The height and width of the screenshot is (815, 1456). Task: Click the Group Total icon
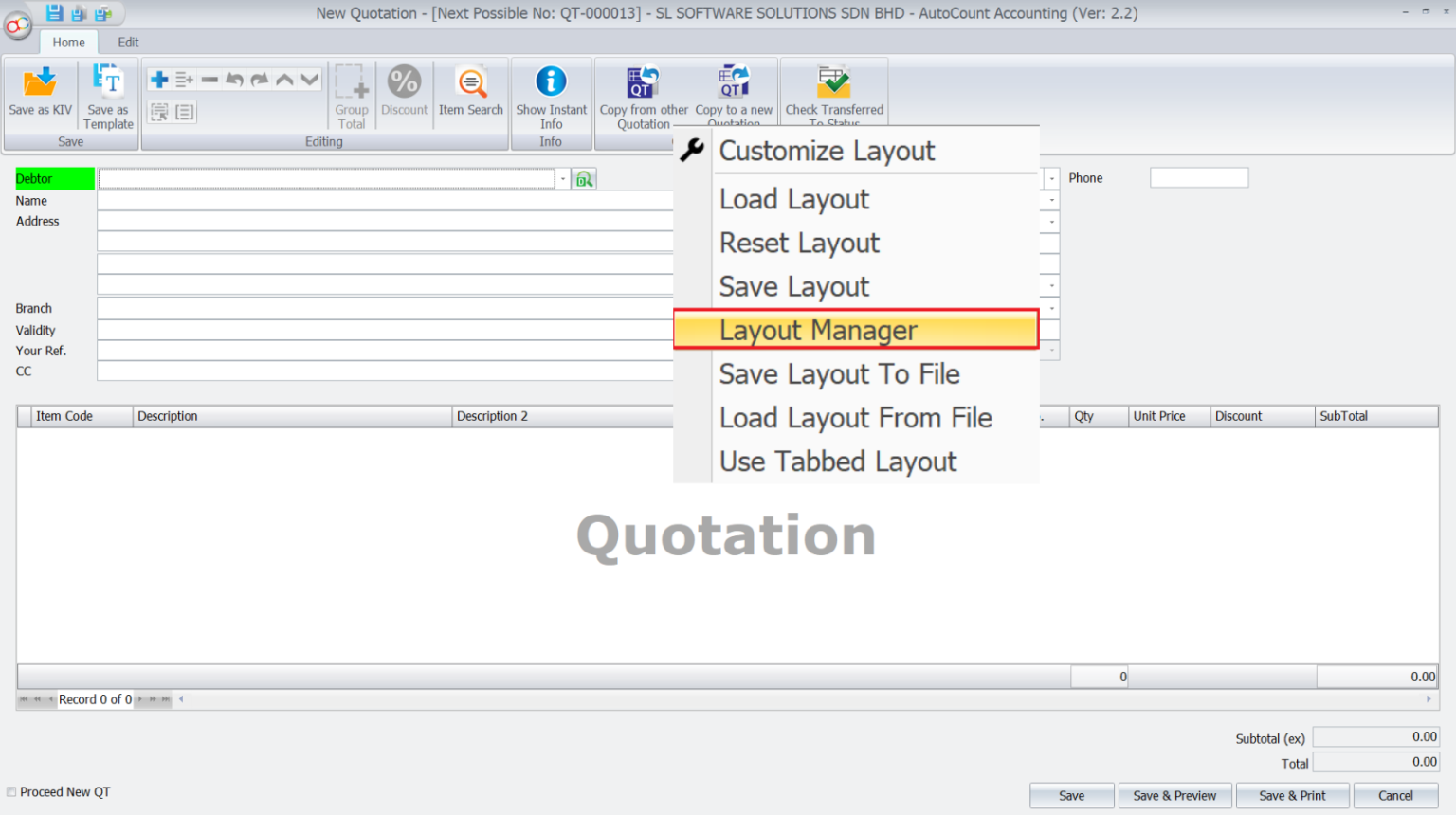pos(351,81)
